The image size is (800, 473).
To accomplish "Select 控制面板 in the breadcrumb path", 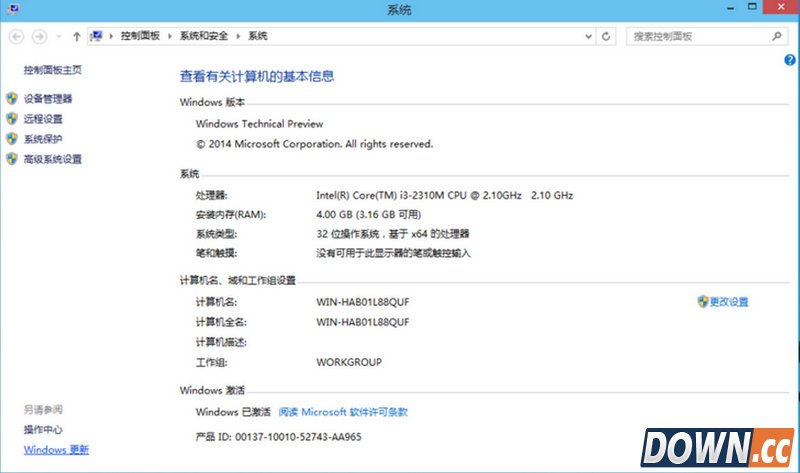I will pos(140,36).
